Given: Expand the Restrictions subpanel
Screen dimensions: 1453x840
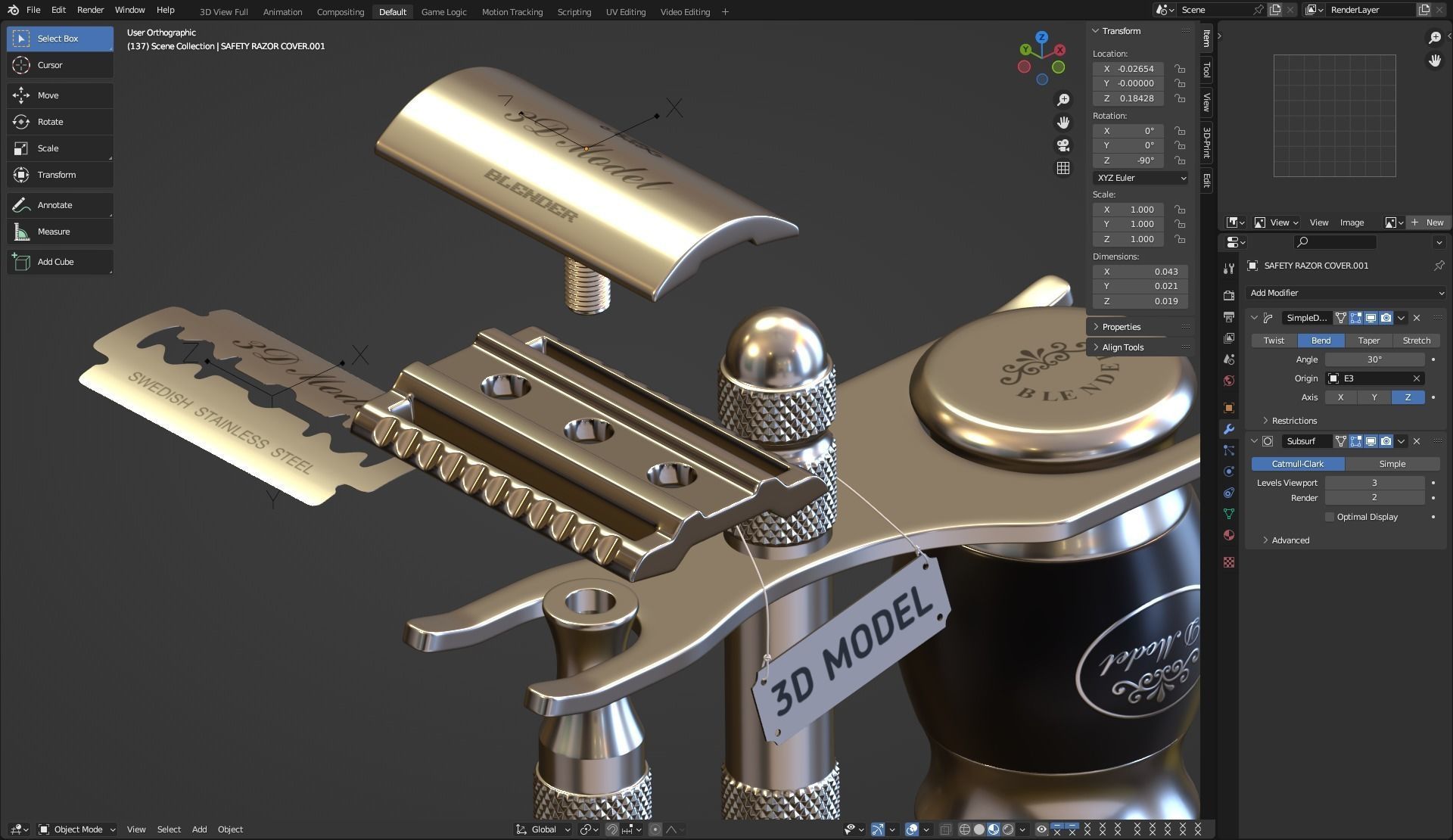Looking at the screenshot, I should pos(1290,421).
